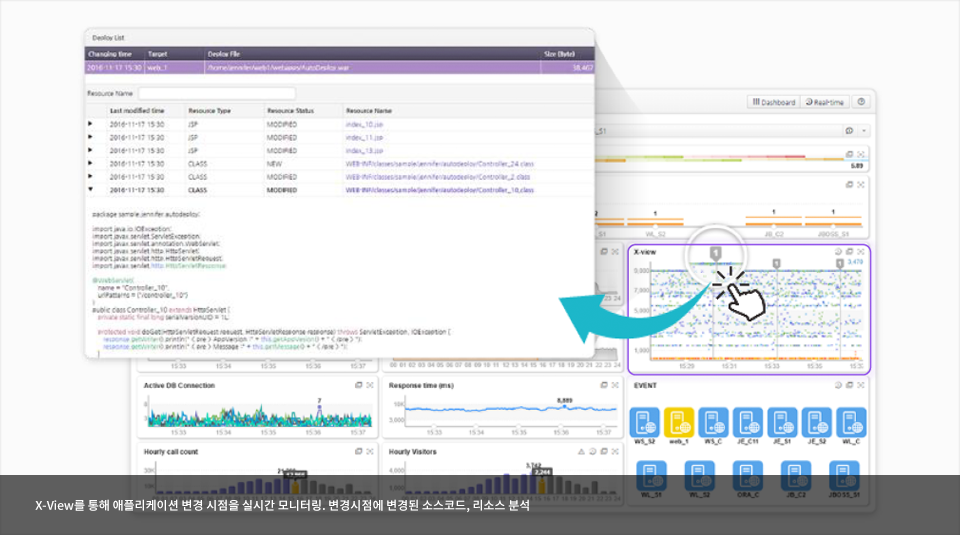Click the WL_C server icon
Viewport: 960px width, 535px height.
(x=851, y=421)
